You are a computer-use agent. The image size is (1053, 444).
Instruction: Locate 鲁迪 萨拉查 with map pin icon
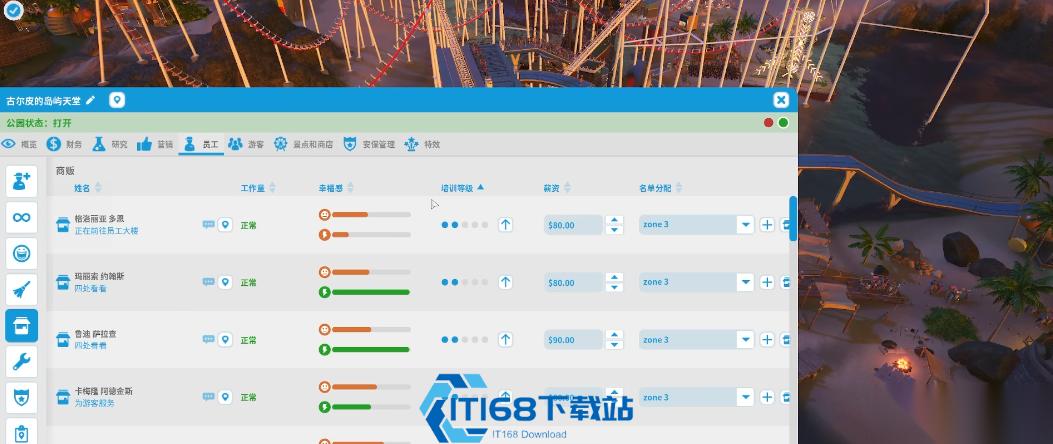(x=226, y=340)
